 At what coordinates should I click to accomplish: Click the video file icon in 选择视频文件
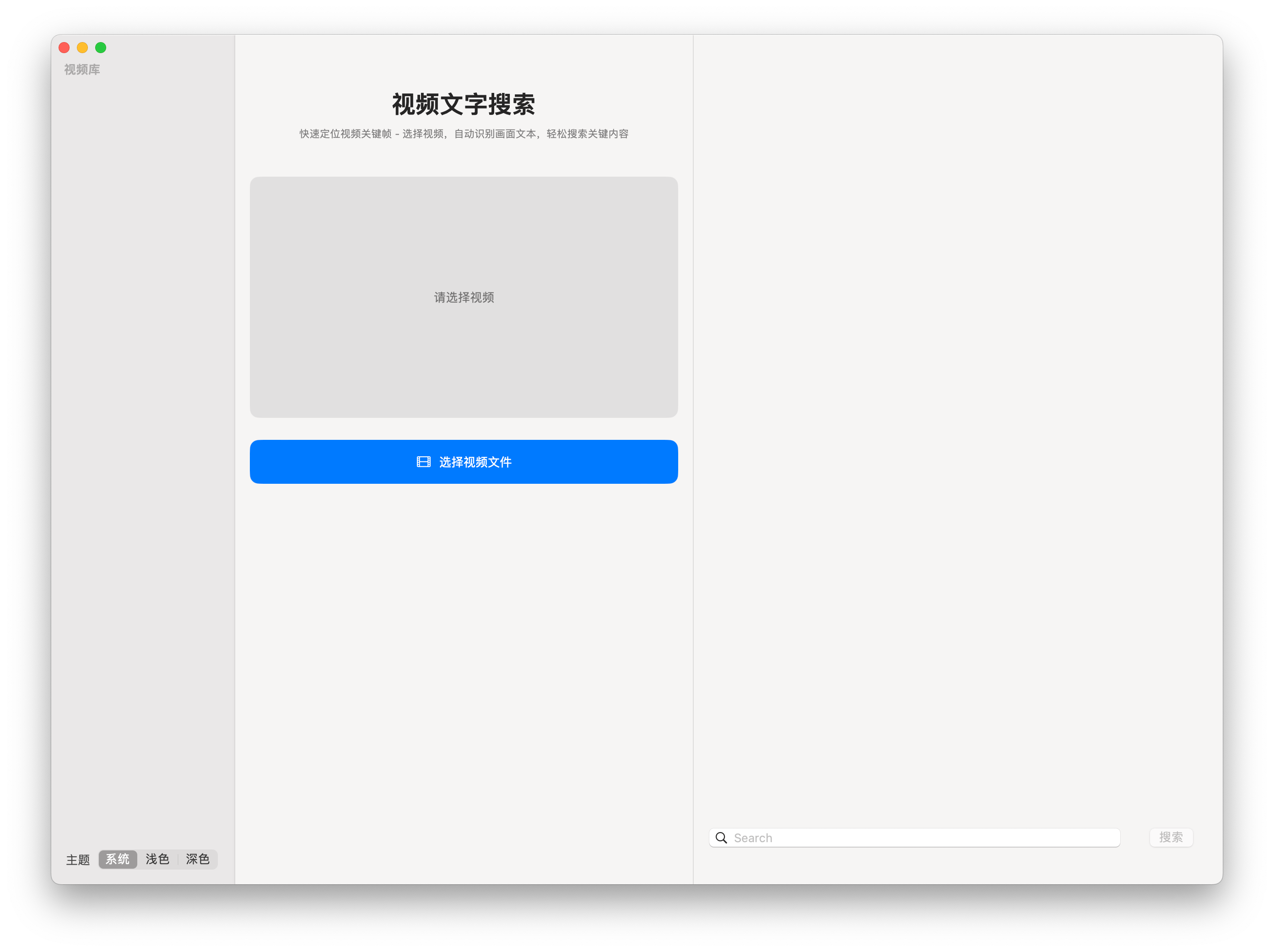(x=421, y=461)
